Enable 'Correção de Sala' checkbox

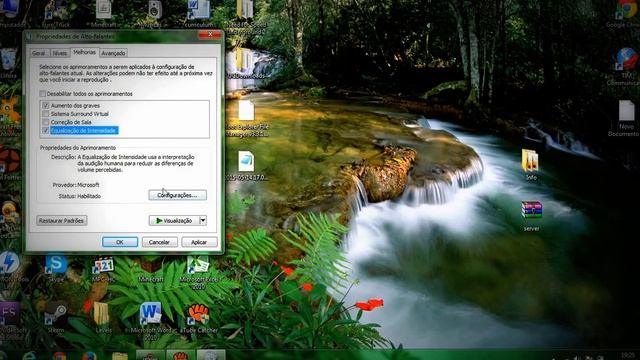[46, 122]
